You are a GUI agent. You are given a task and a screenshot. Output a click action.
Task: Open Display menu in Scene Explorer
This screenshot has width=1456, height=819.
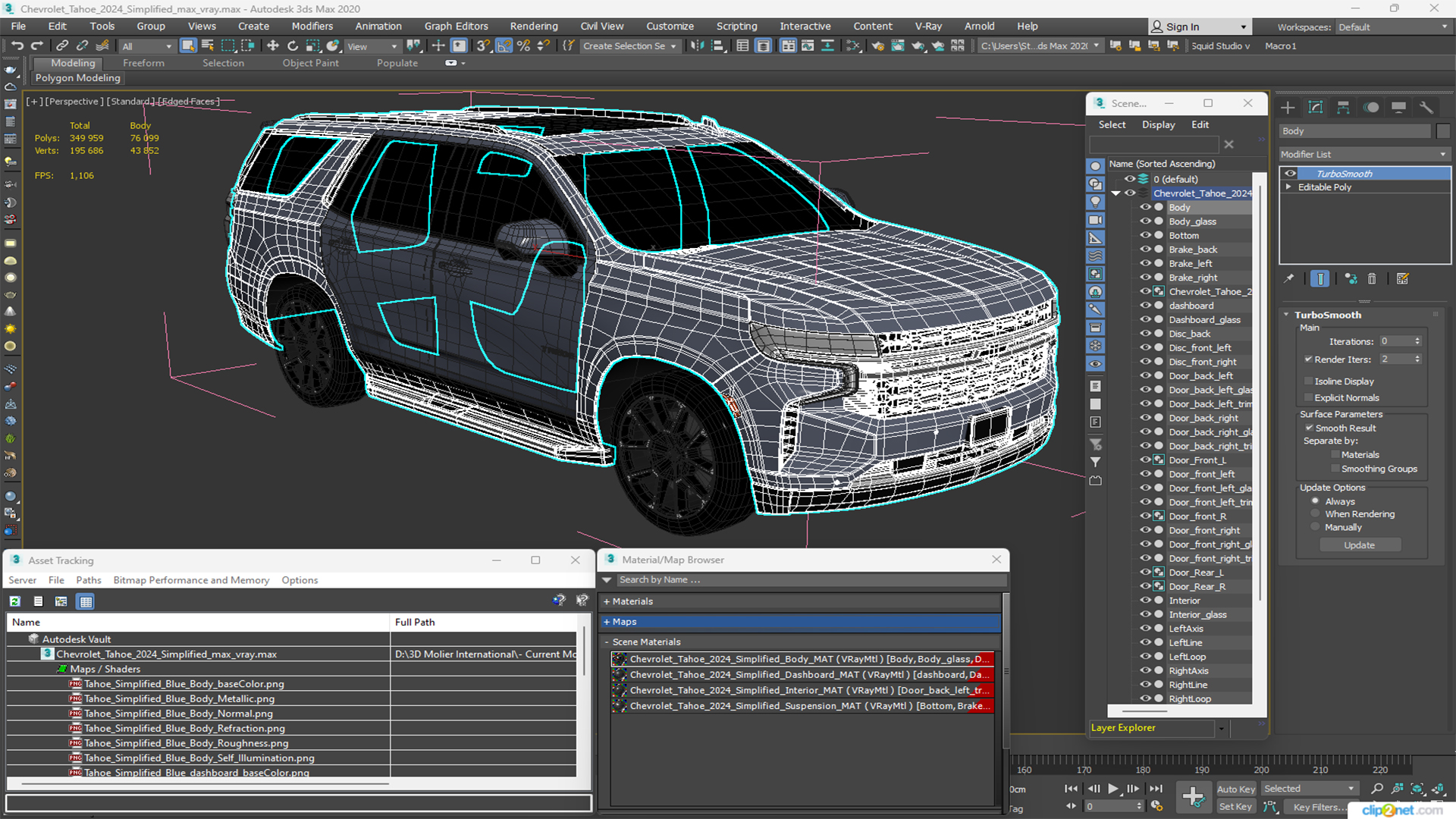click(1158, 124)
